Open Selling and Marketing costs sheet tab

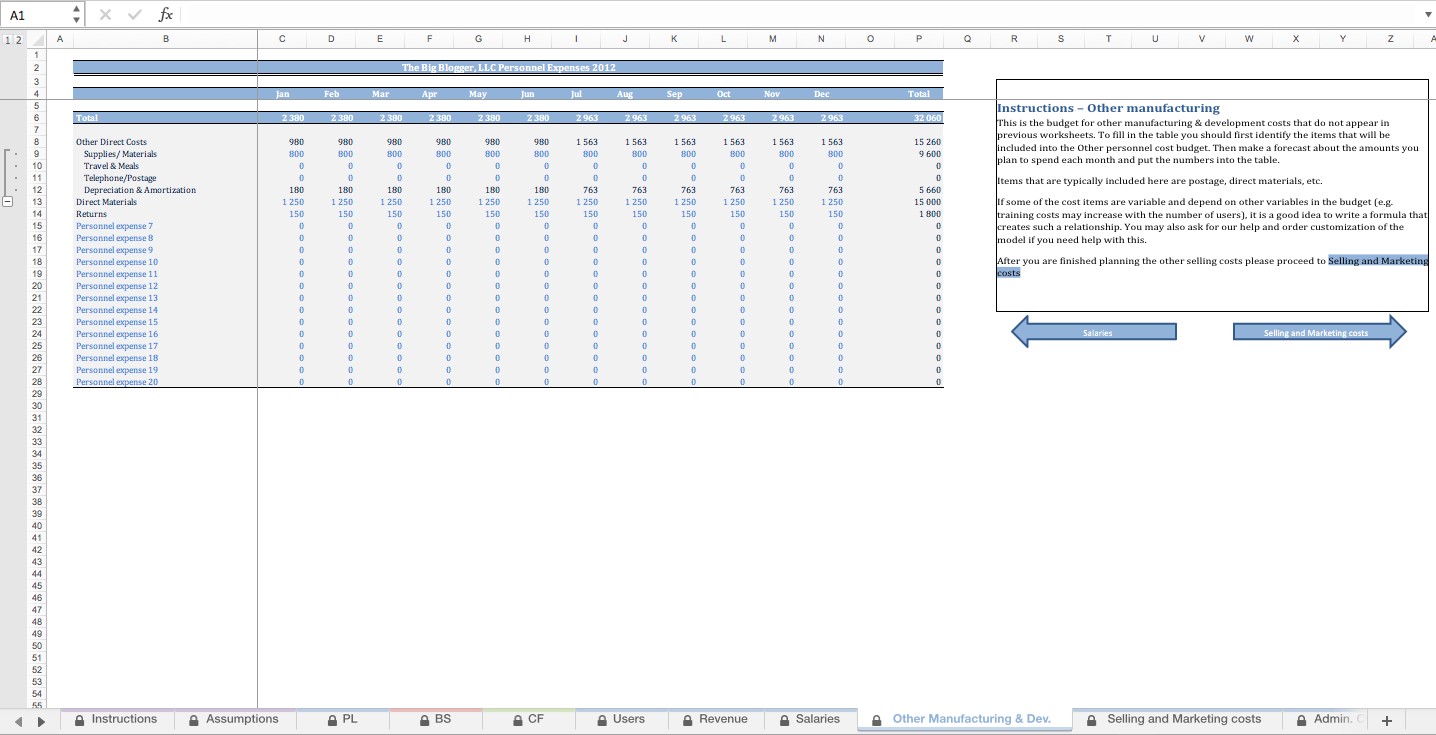pyautogui.click(x=1175, y=719)
